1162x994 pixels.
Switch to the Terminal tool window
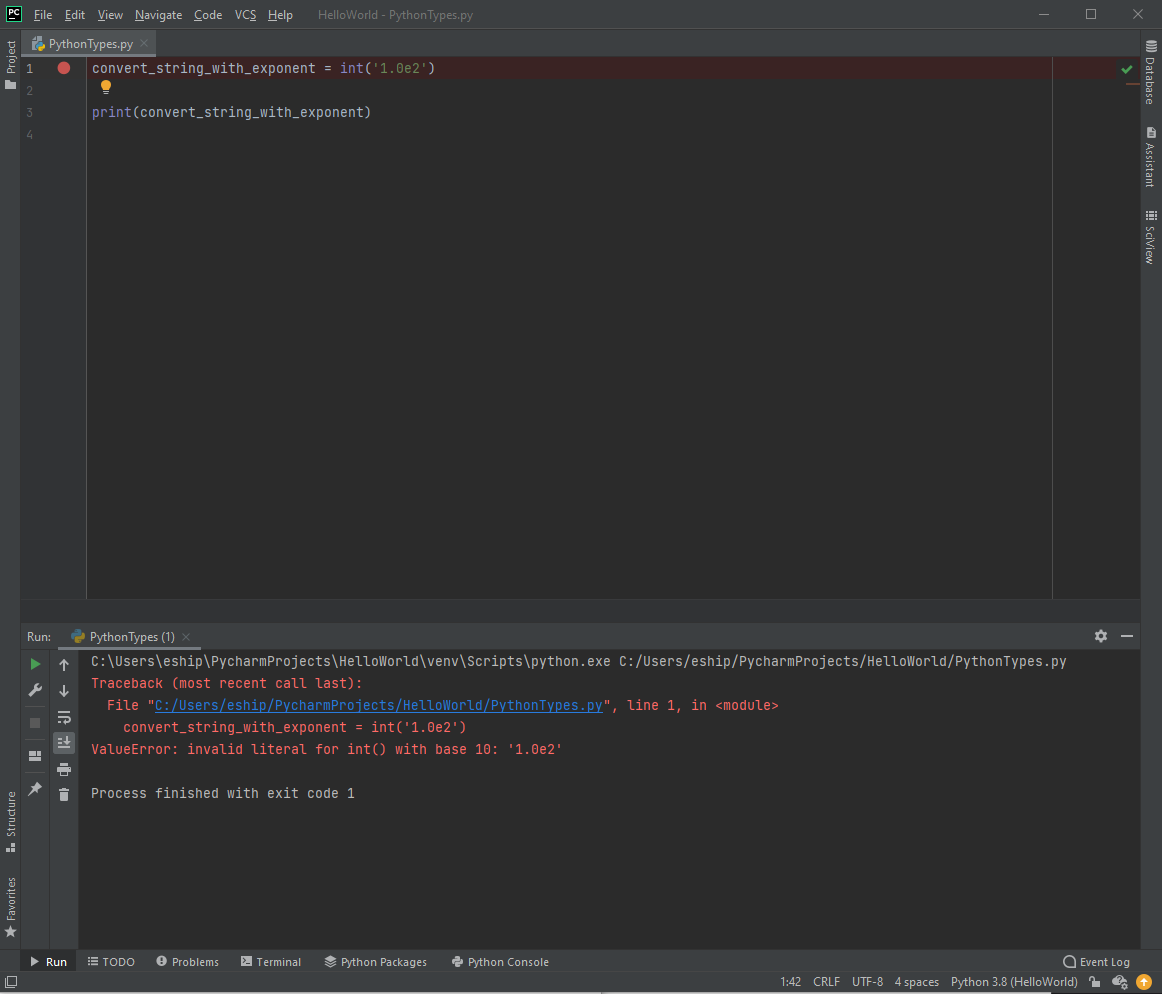click(x=271, y=961)
